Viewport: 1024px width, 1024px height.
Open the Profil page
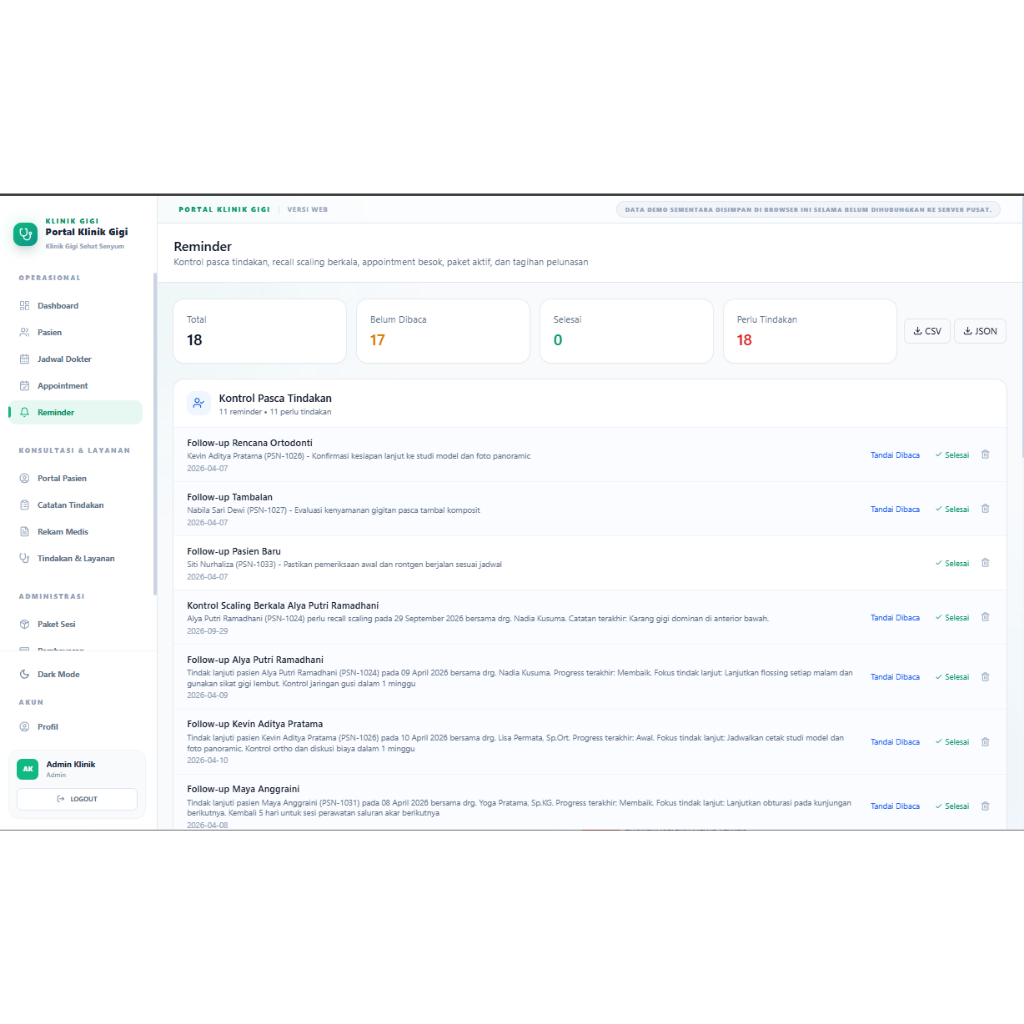coord(75,727)
